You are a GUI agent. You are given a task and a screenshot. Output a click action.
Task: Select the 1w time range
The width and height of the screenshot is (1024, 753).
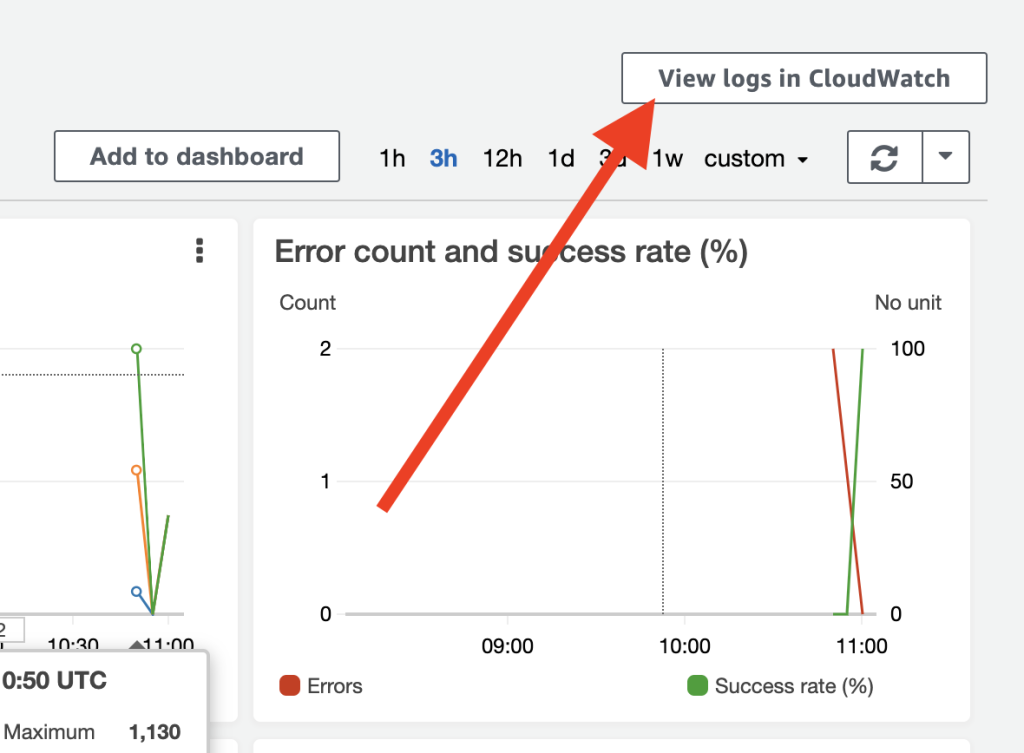click(667, 158)
